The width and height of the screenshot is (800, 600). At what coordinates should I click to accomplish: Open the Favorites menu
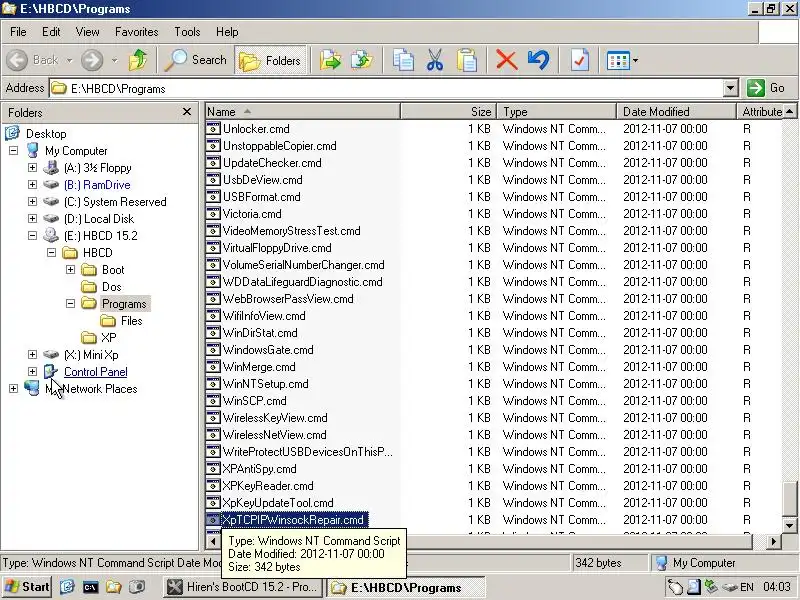[136, 32]
